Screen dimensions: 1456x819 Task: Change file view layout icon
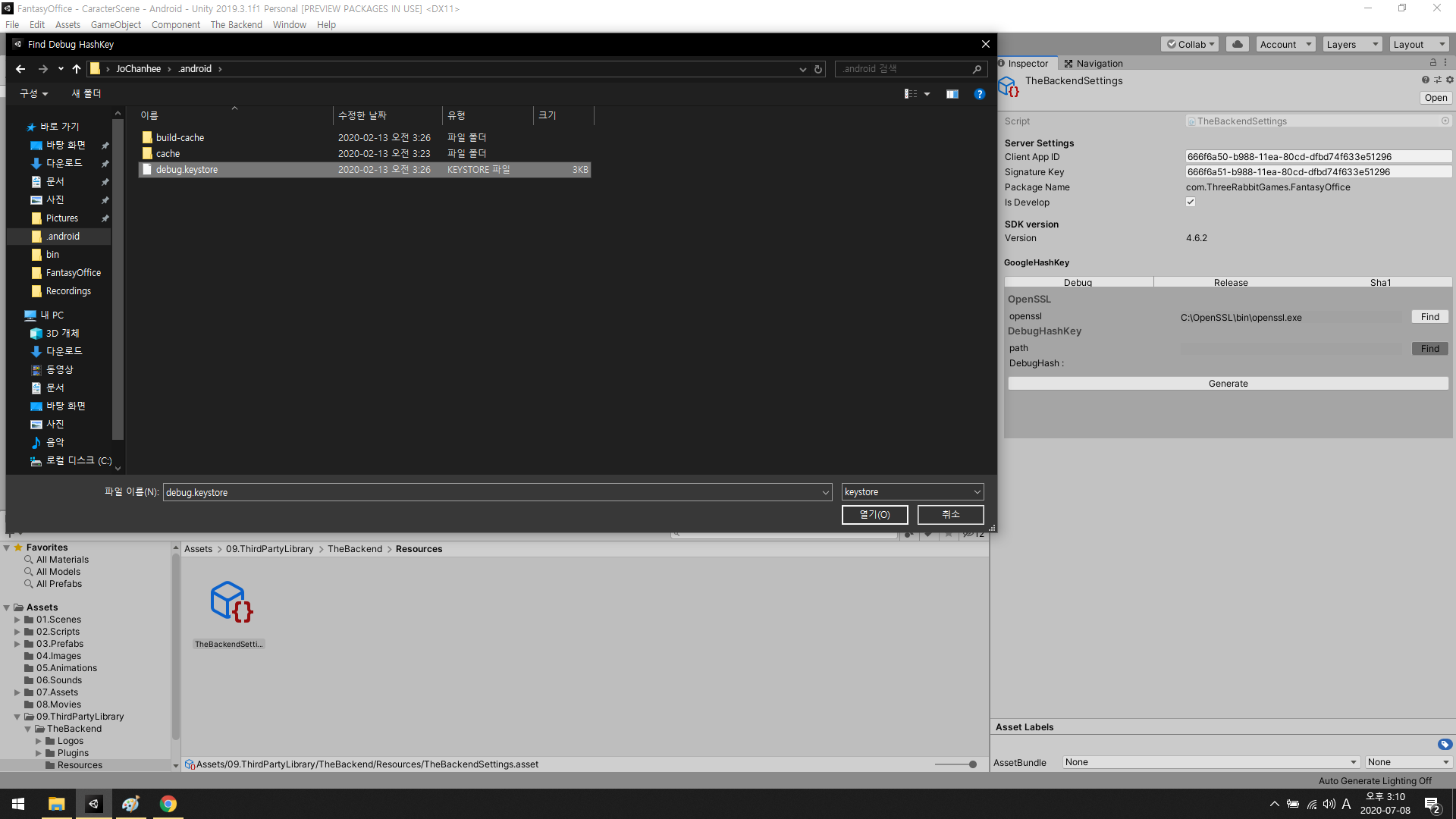click(911, 94)
